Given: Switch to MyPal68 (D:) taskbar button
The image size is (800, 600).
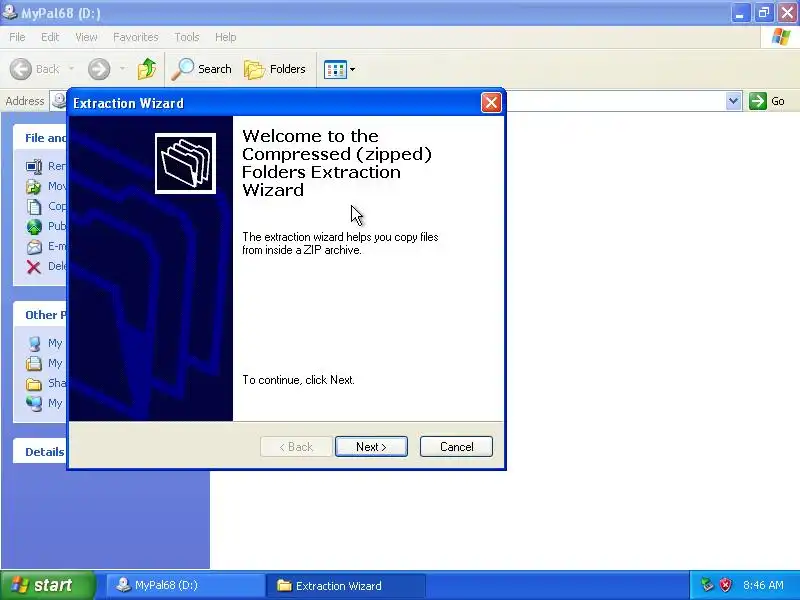Looking at the screenshot, I should point(185,585).
